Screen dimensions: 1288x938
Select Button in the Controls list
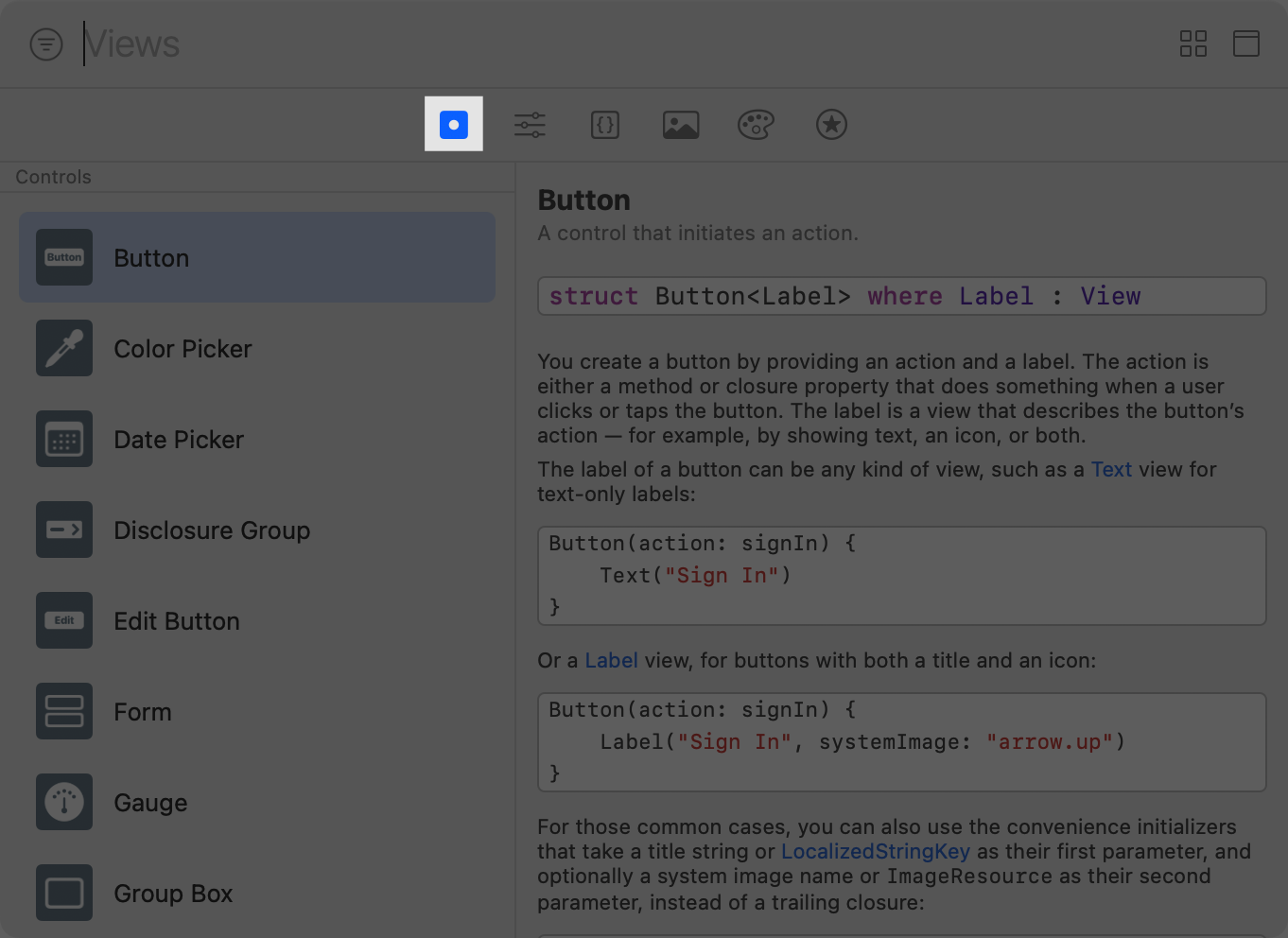point(257,257)
